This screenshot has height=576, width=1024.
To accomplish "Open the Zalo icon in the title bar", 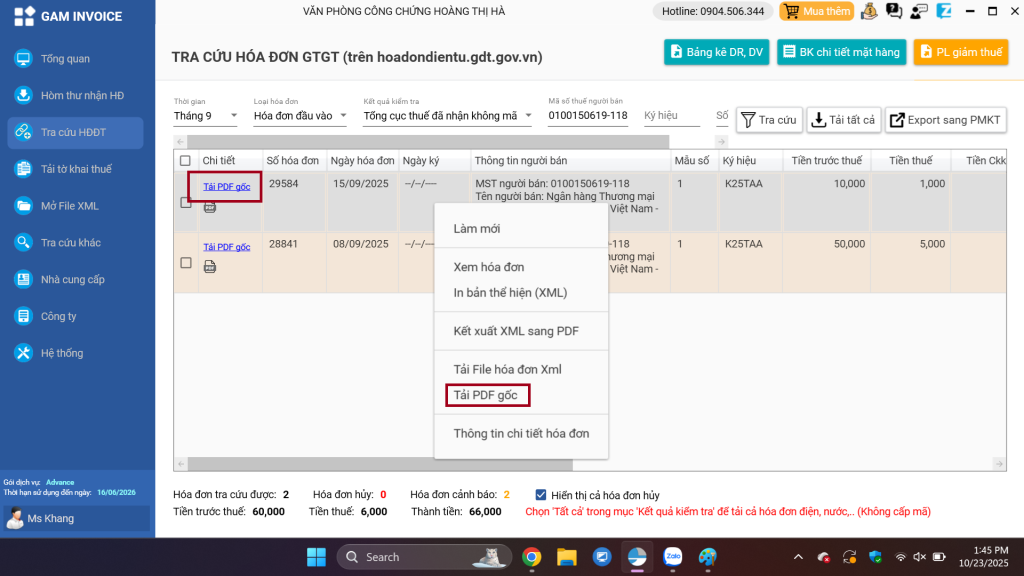I will 942,12.
